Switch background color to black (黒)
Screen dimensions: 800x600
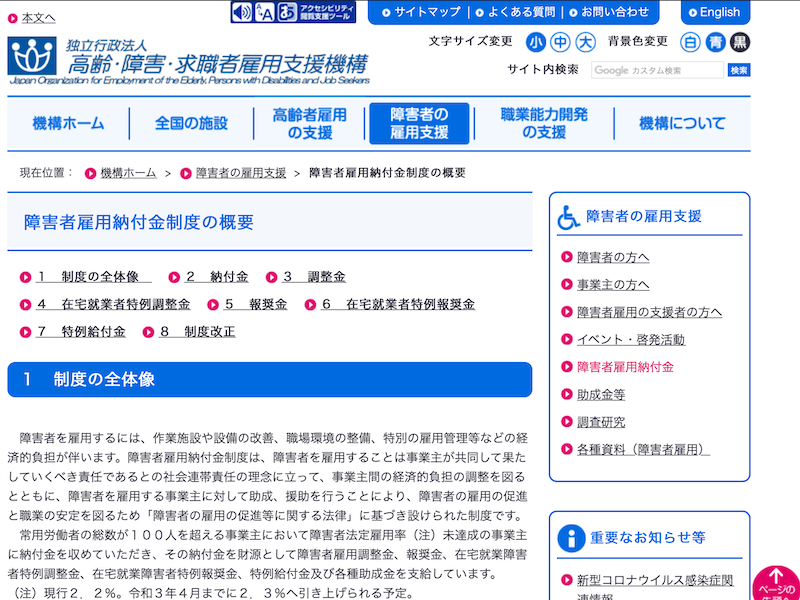739,42
